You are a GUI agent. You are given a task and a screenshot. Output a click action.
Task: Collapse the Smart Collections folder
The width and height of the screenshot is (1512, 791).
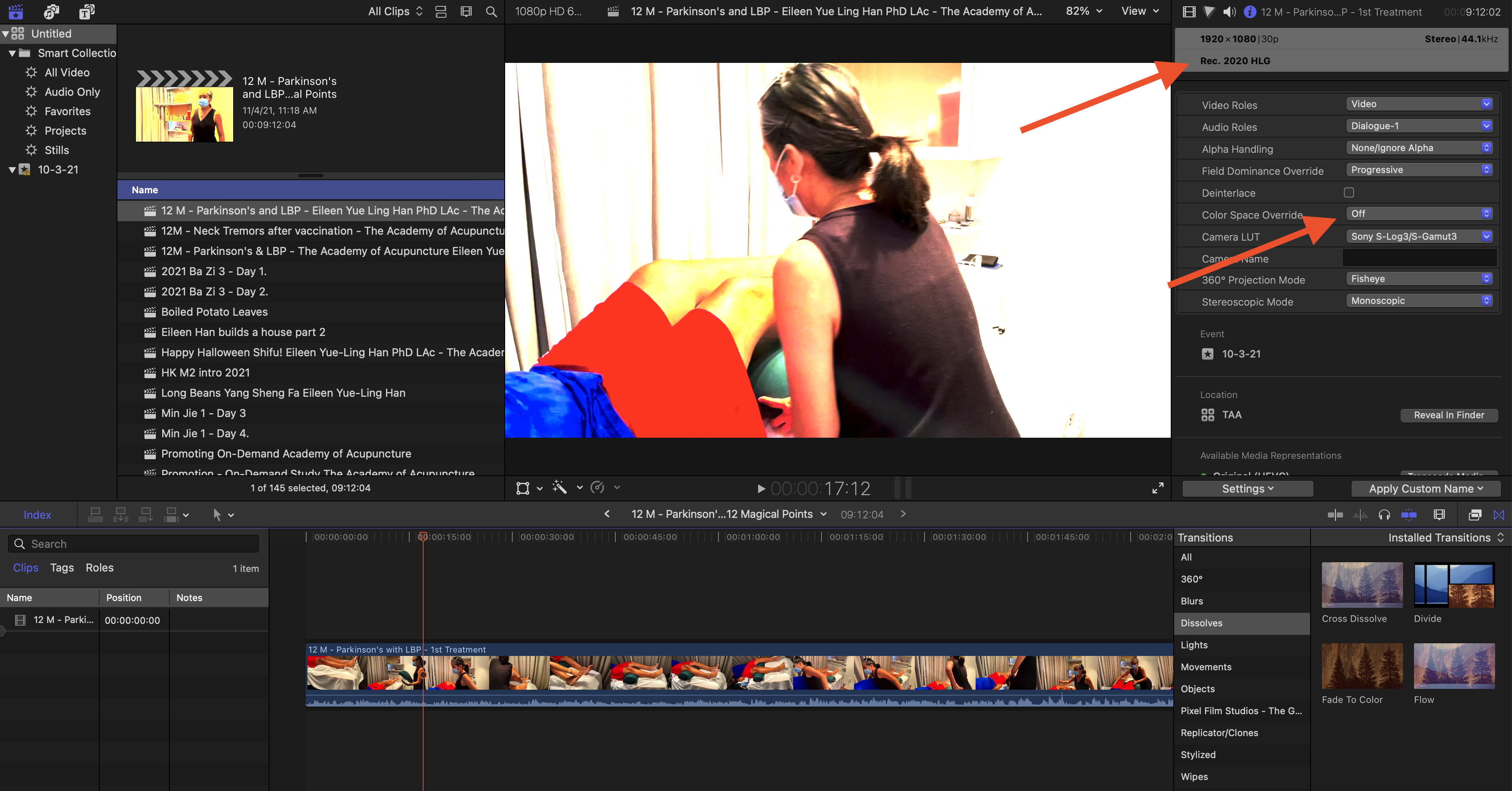12,54
